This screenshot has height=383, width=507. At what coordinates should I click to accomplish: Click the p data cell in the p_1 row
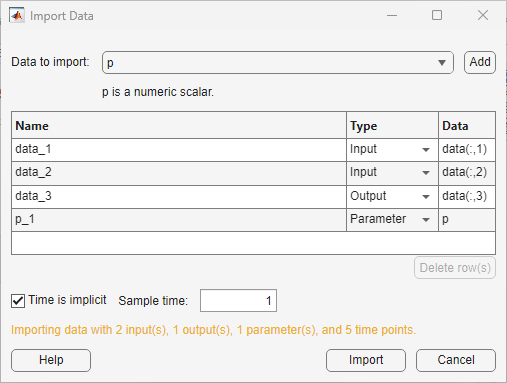467,220
